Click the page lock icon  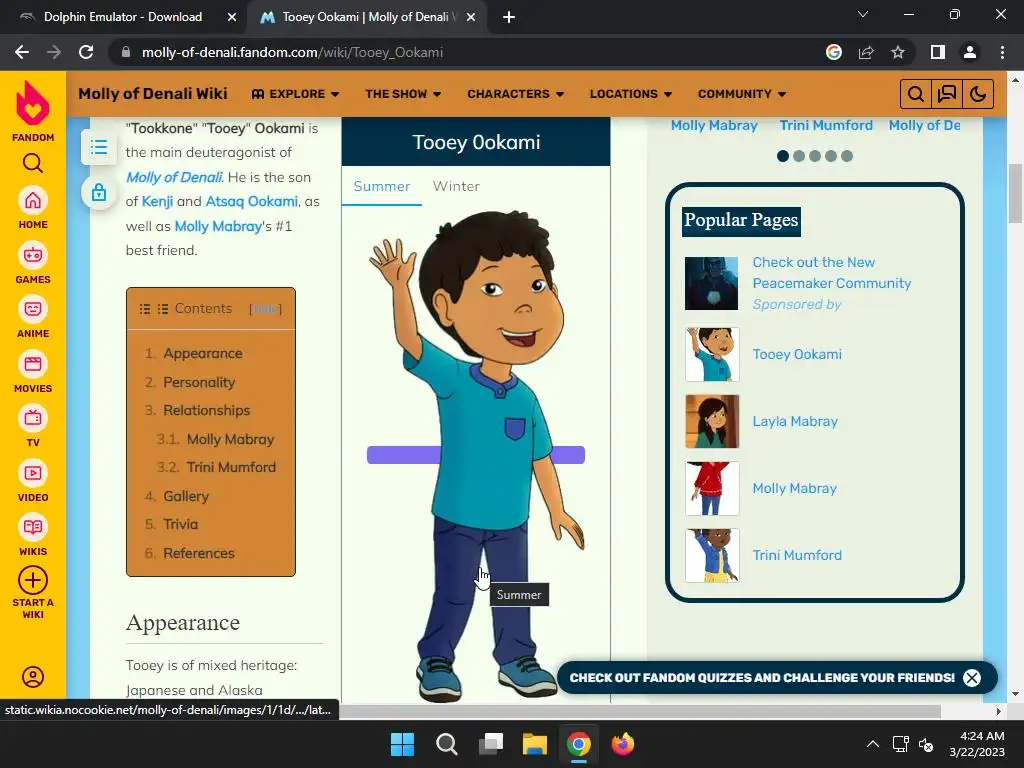[99, 192]
